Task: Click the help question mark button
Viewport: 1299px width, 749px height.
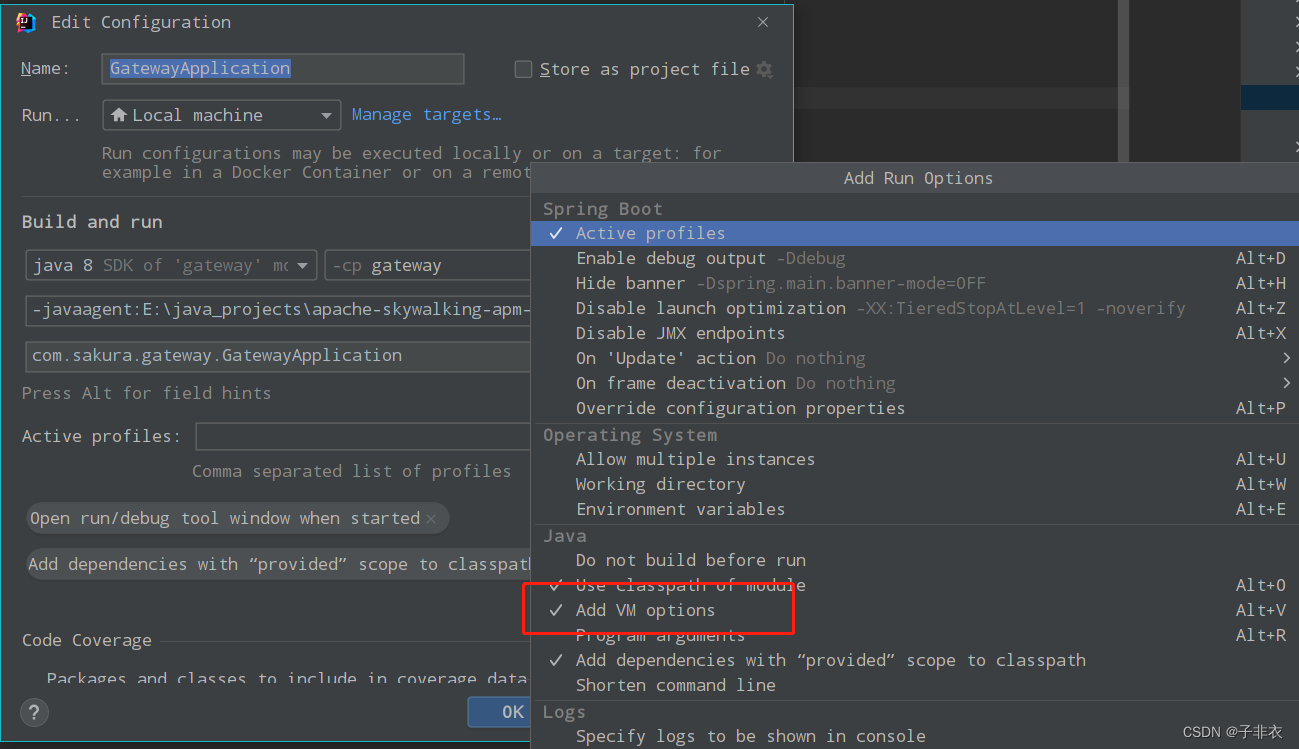Action: pyautogui.click(x=35, y=712)
